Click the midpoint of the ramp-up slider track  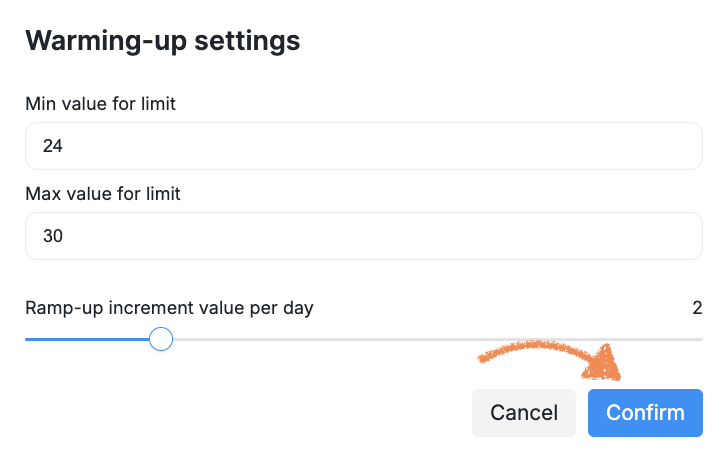364,340
